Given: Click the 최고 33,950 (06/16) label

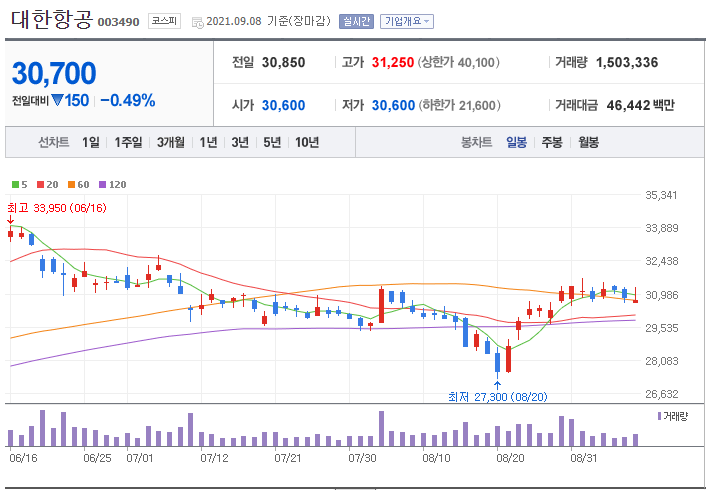Looking at the screenshot, I should click(57, 208).
